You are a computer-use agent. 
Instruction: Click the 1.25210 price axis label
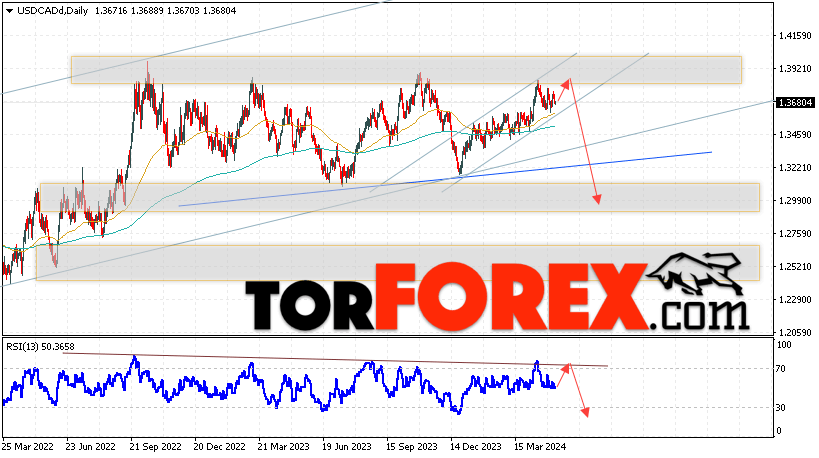pos(795,266)
